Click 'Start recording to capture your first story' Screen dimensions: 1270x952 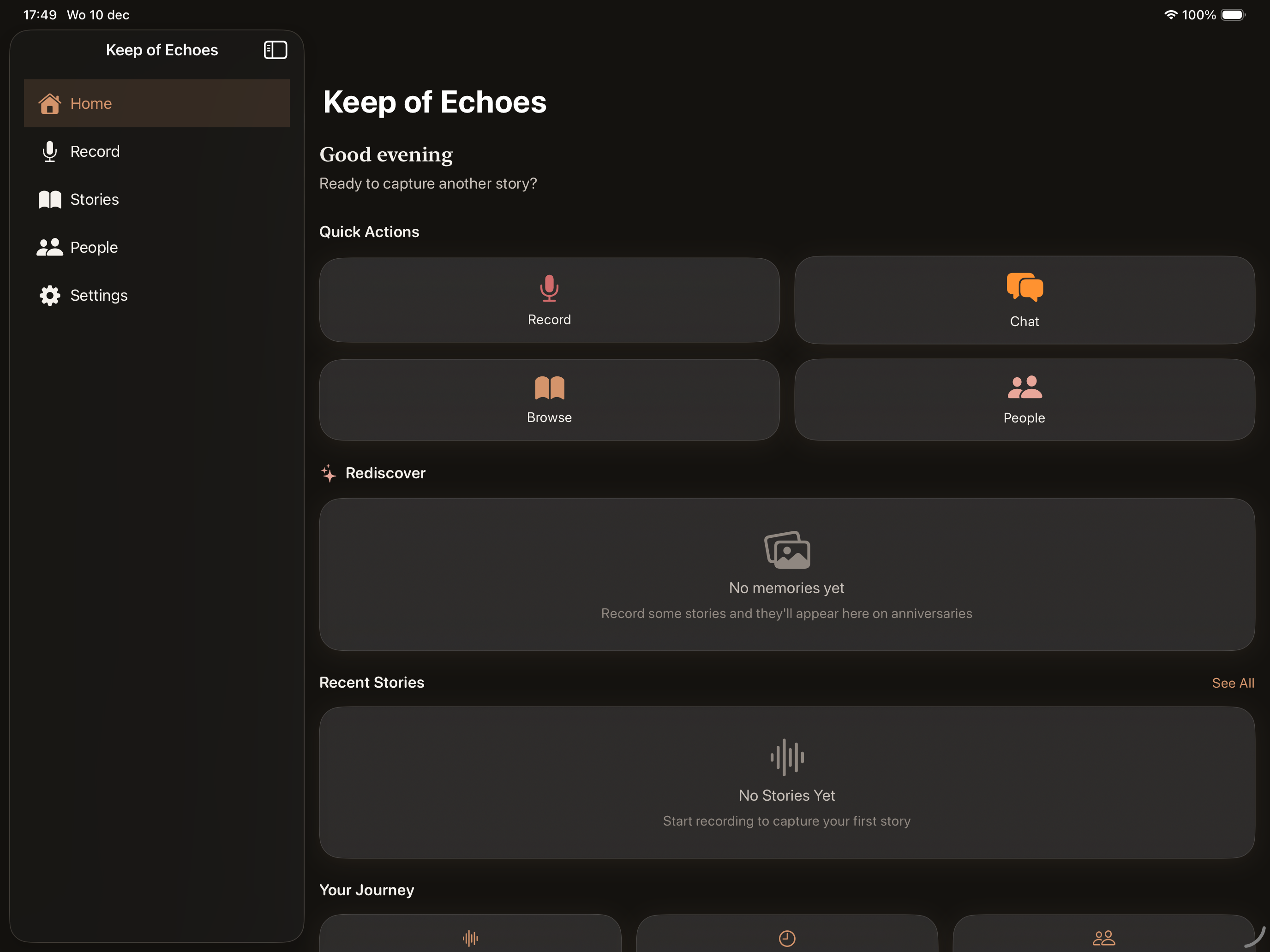pos(786,821)
